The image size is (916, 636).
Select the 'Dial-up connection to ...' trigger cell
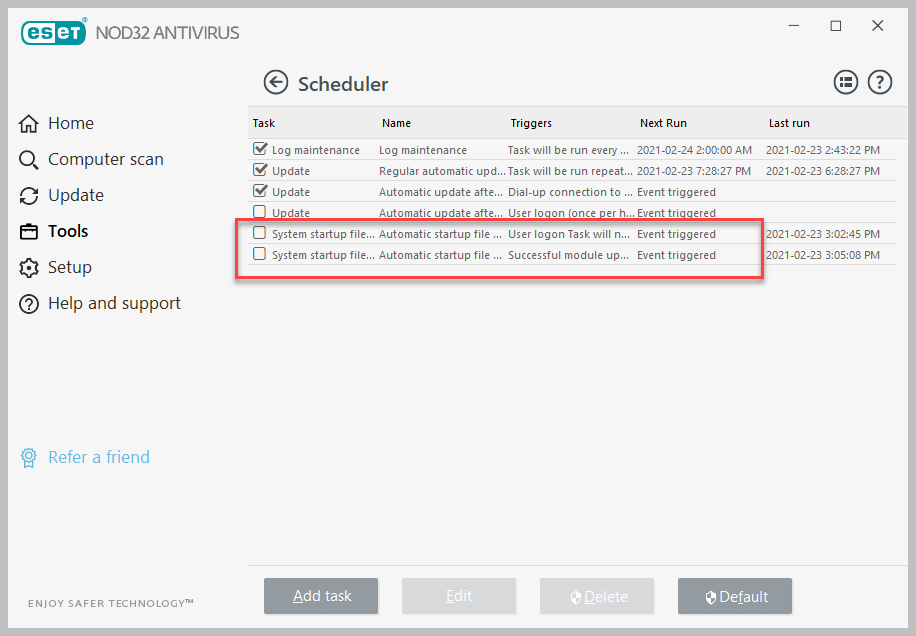coord(570,192)
